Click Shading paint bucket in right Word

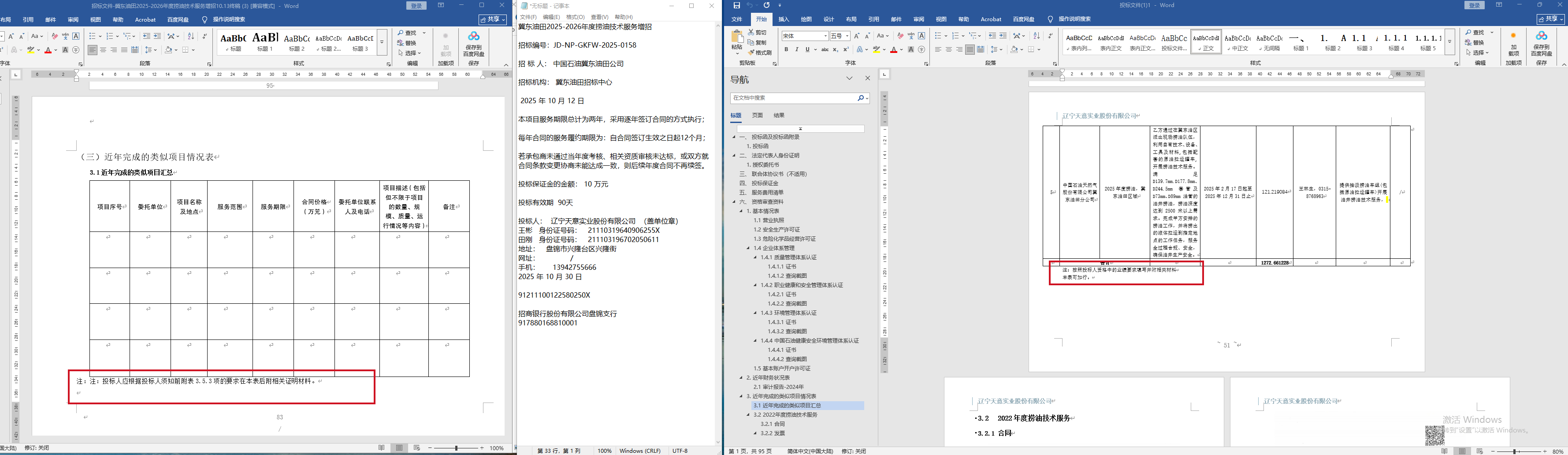click(x=1014, y=49)
